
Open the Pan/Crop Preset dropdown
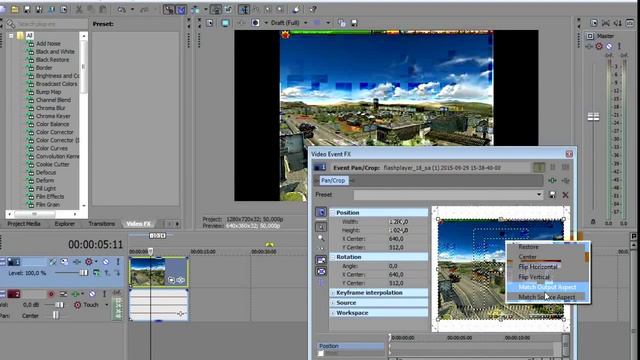[539, 195]
